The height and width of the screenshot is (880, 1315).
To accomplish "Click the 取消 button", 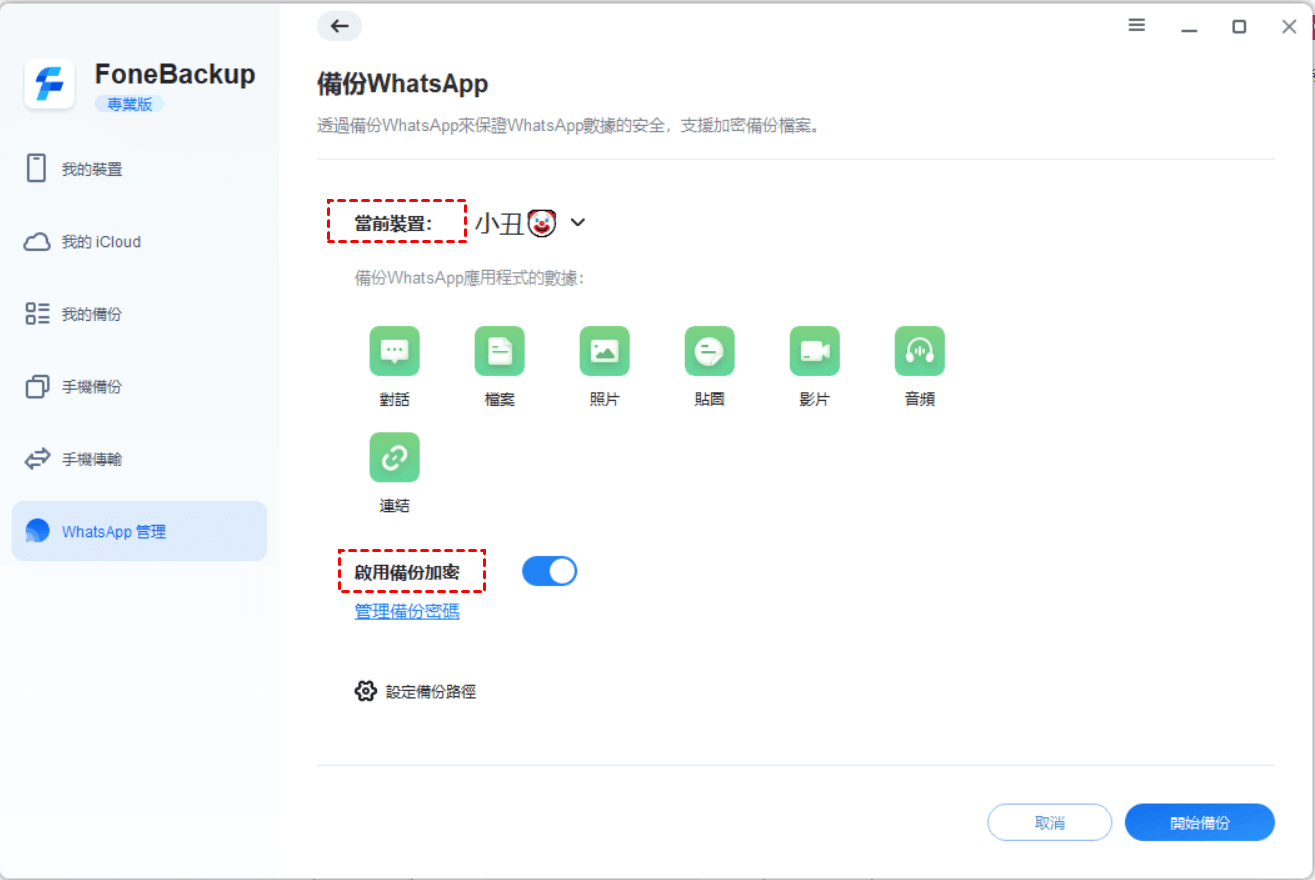I will (x=1050, y=823).
